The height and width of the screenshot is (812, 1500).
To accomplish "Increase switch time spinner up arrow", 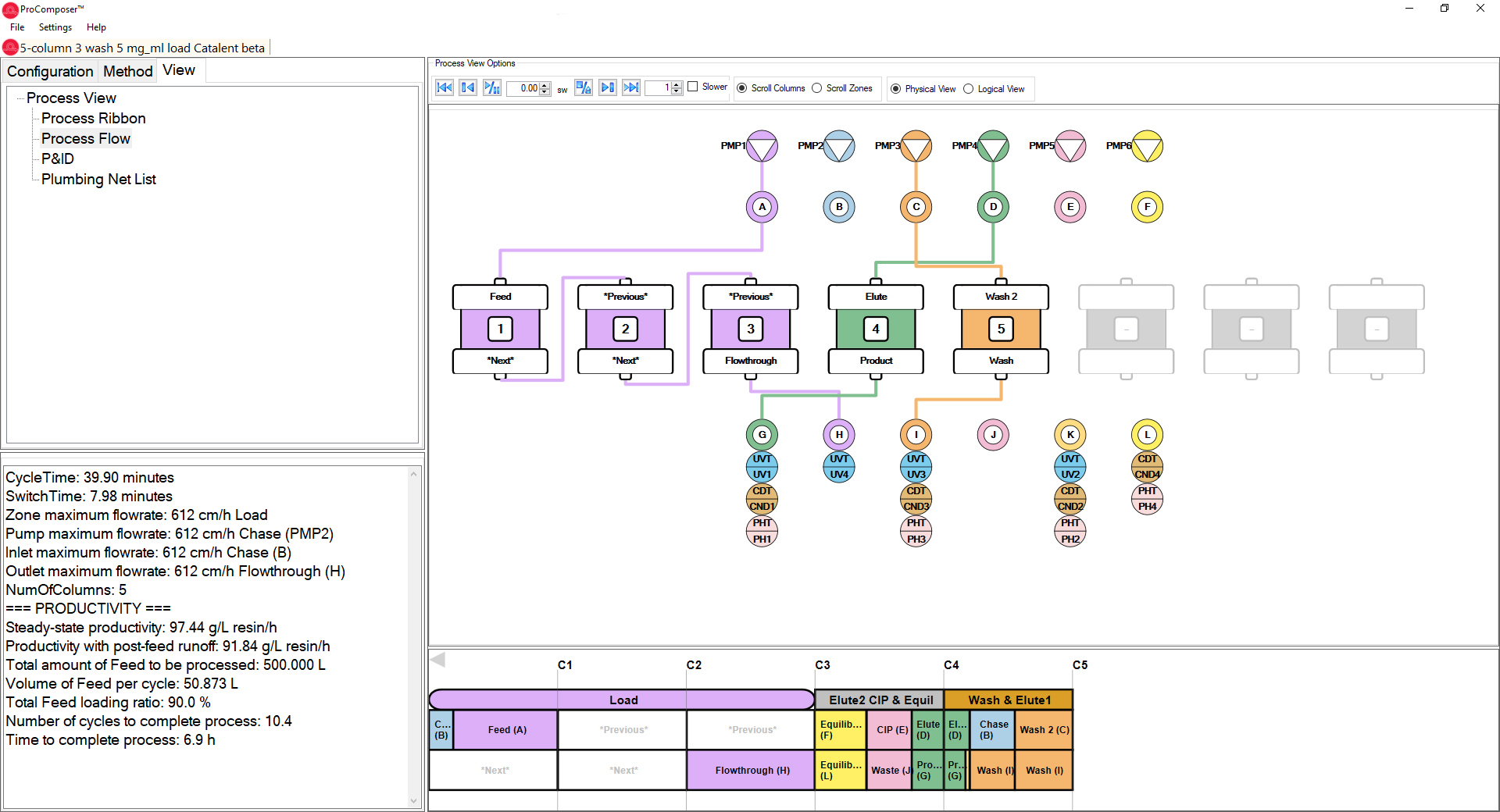I will (545, 85).
